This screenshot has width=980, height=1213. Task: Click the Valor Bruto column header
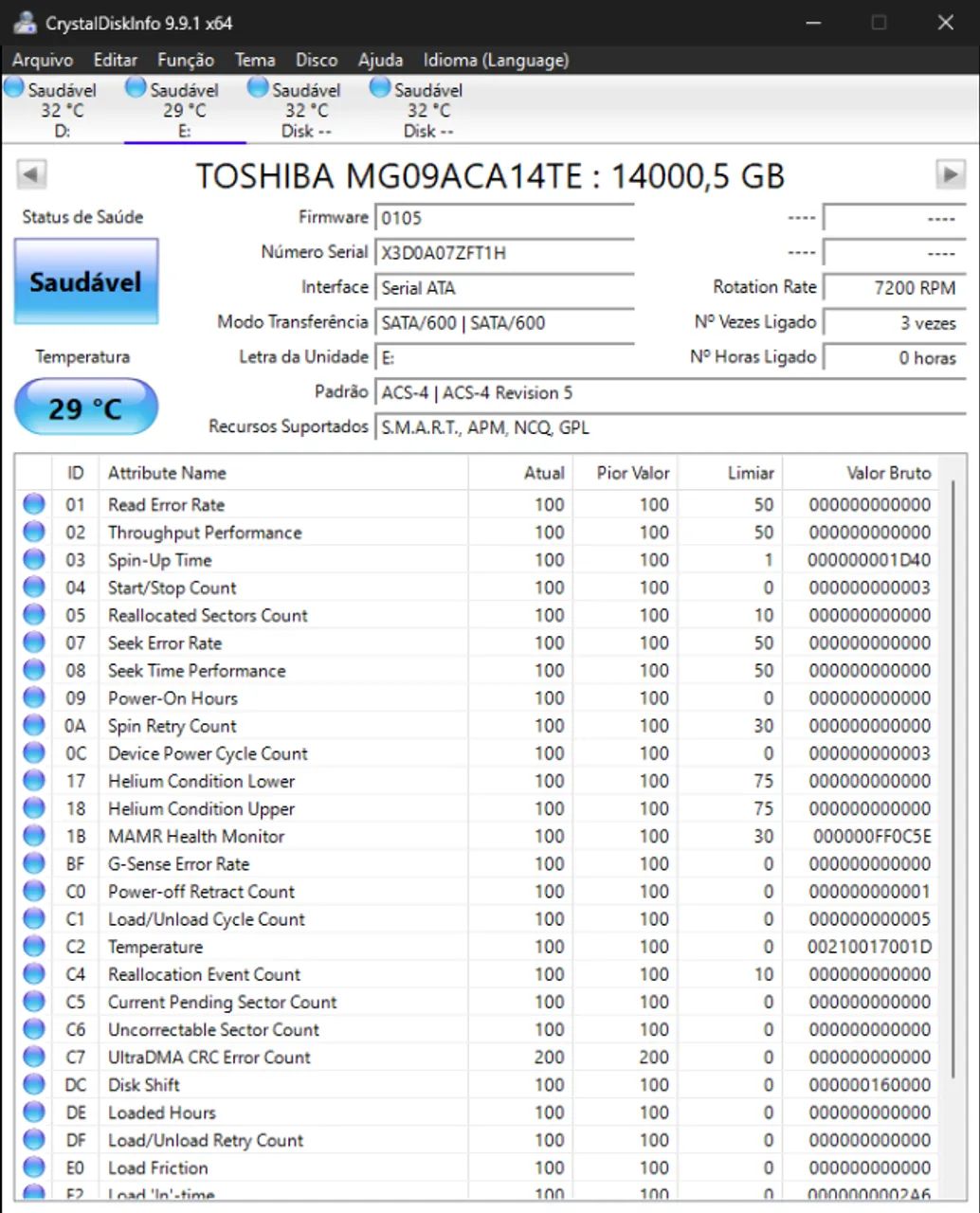click(x=861, y=473)
